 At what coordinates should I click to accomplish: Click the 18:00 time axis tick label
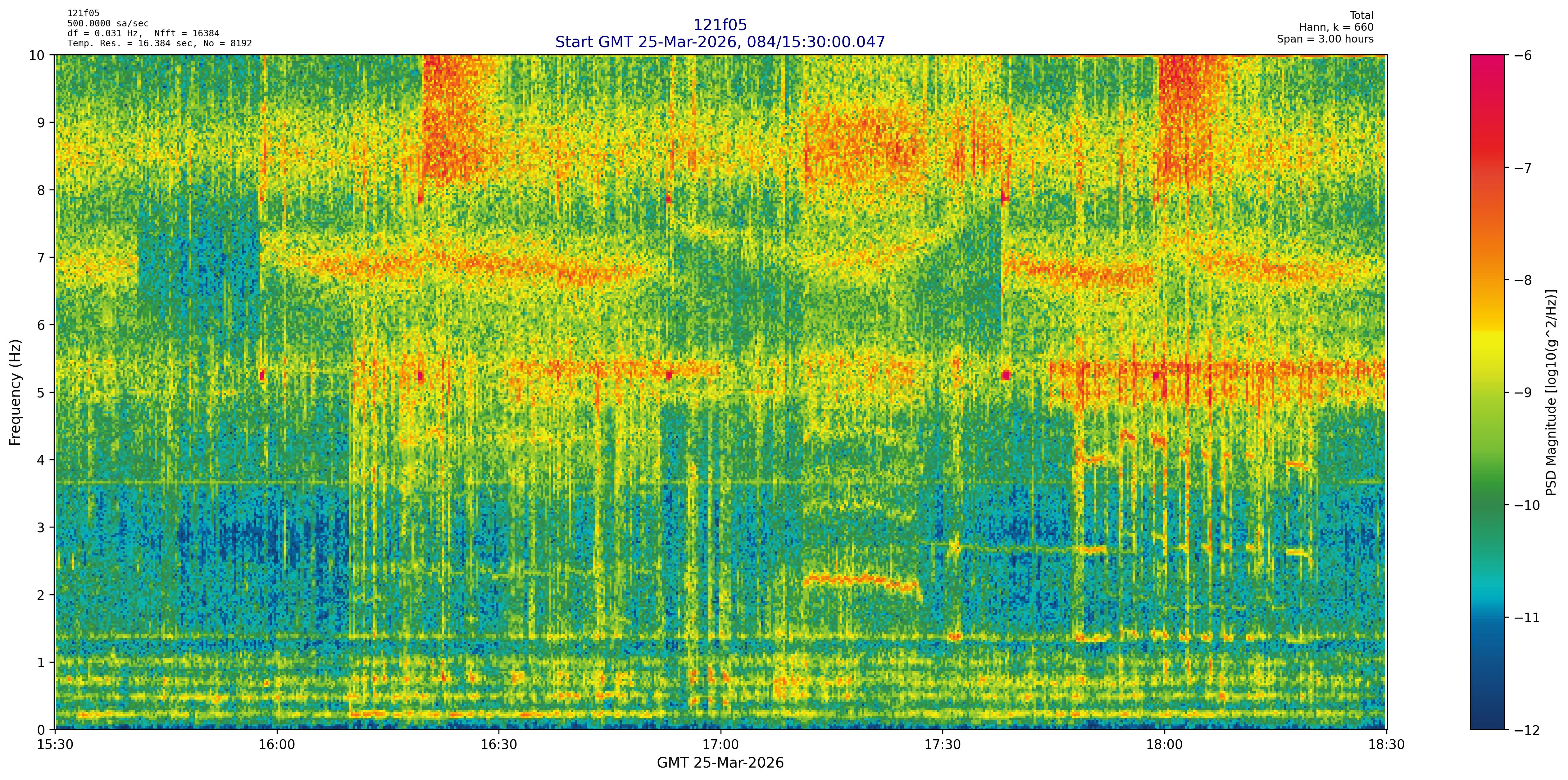tap(1165, 745)
